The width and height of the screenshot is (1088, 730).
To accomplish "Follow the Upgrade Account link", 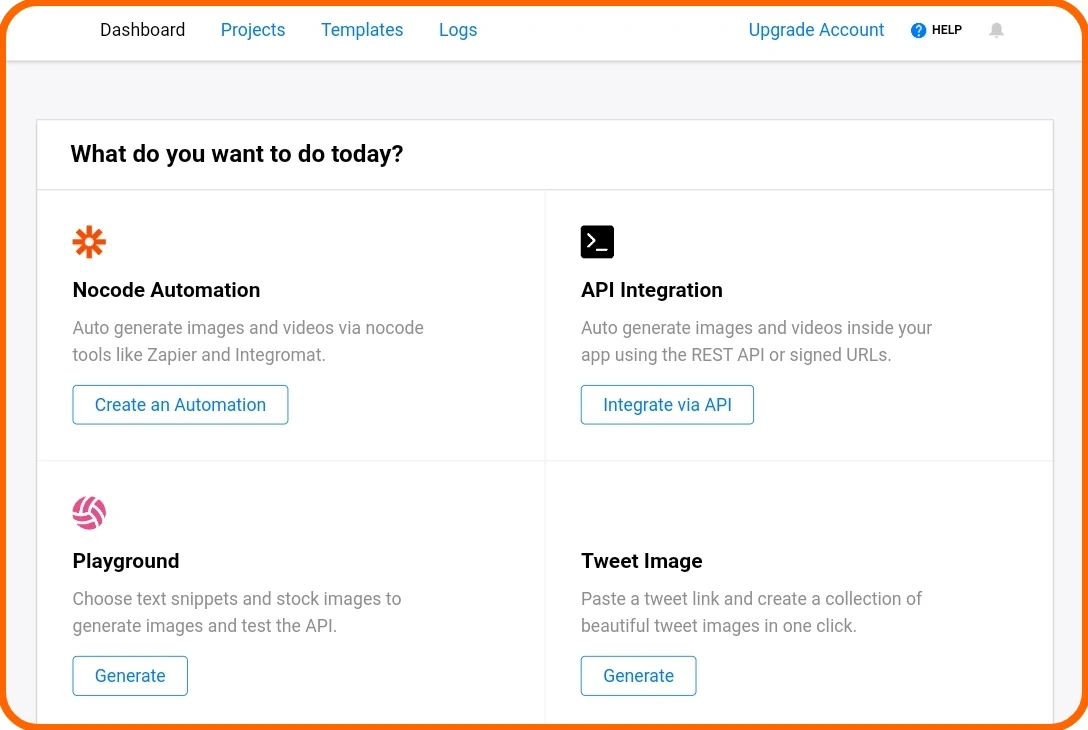I will coord(816,30).
